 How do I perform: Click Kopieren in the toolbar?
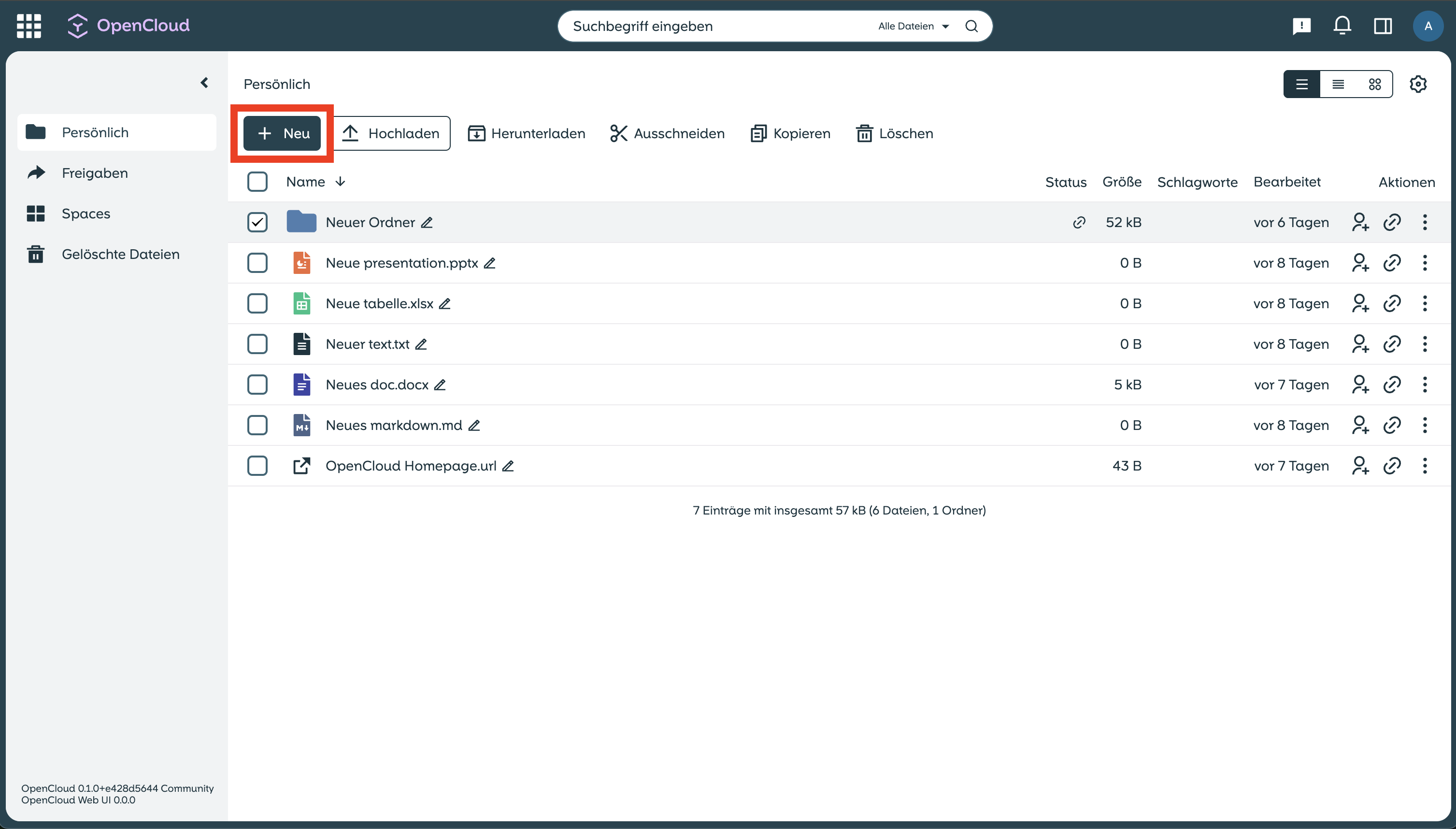pyautogui.click(x=791, y=133)
